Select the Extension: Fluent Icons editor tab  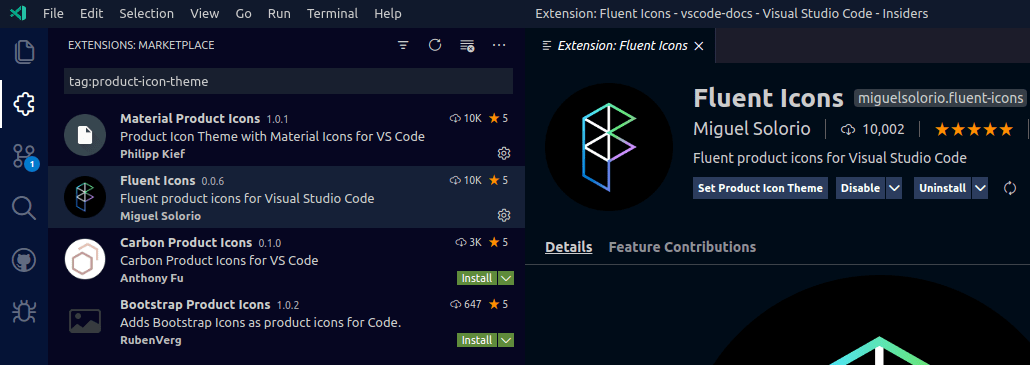click(x=621, y=46)
